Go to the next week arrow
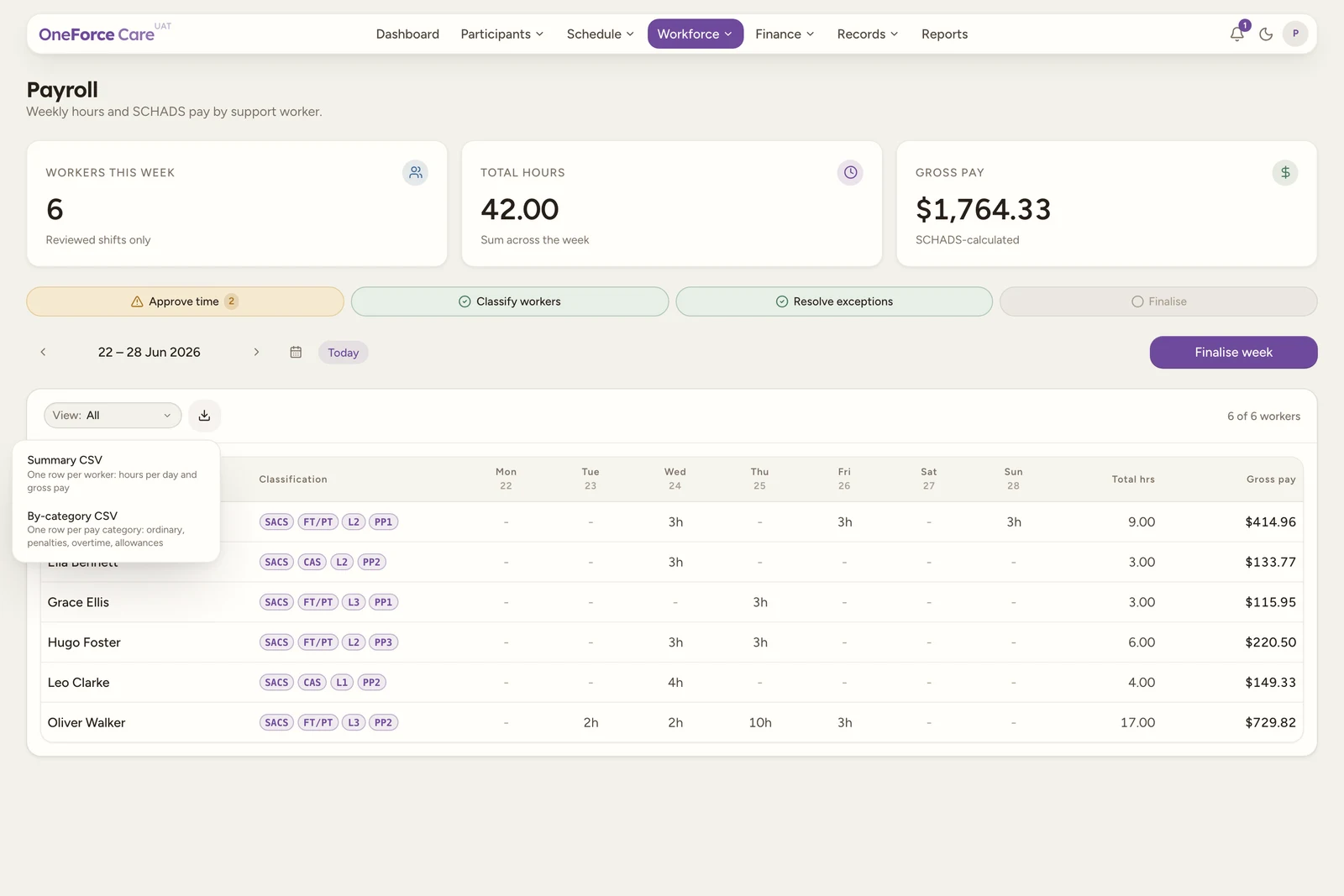 [x=256, y=352]
